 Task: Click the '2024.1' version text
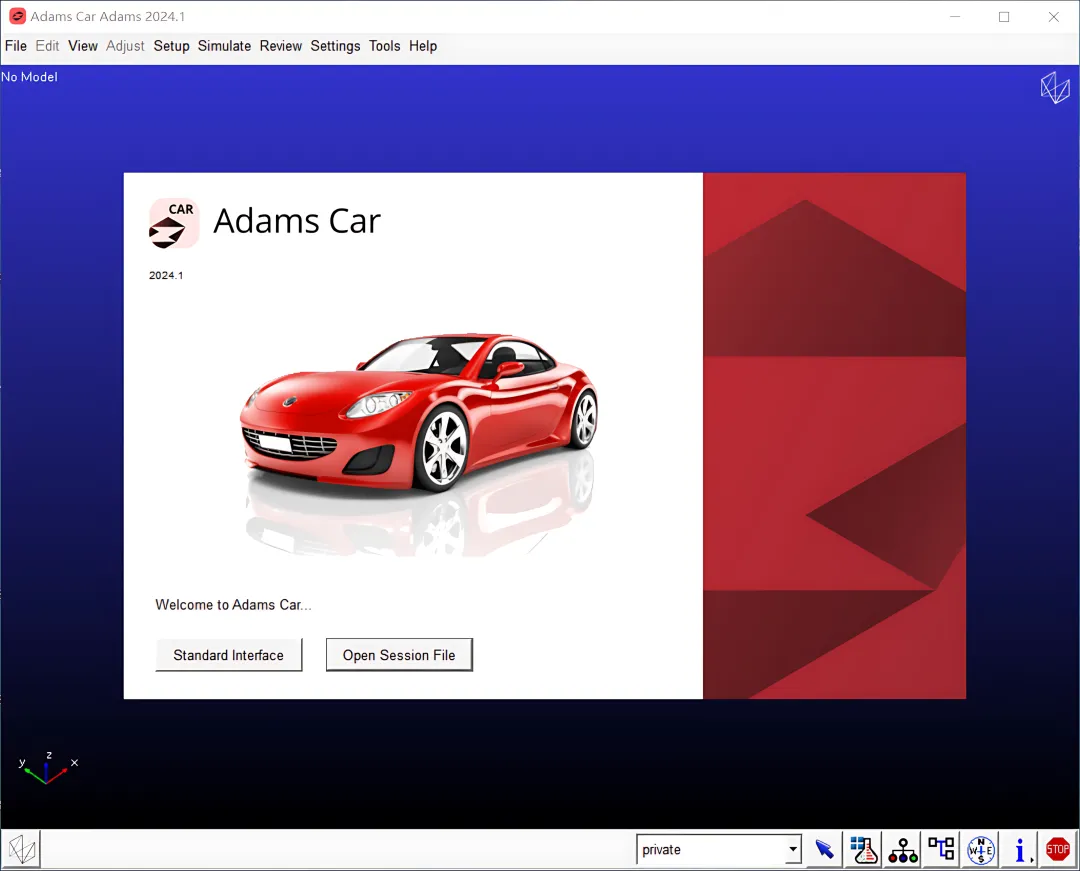166,275
